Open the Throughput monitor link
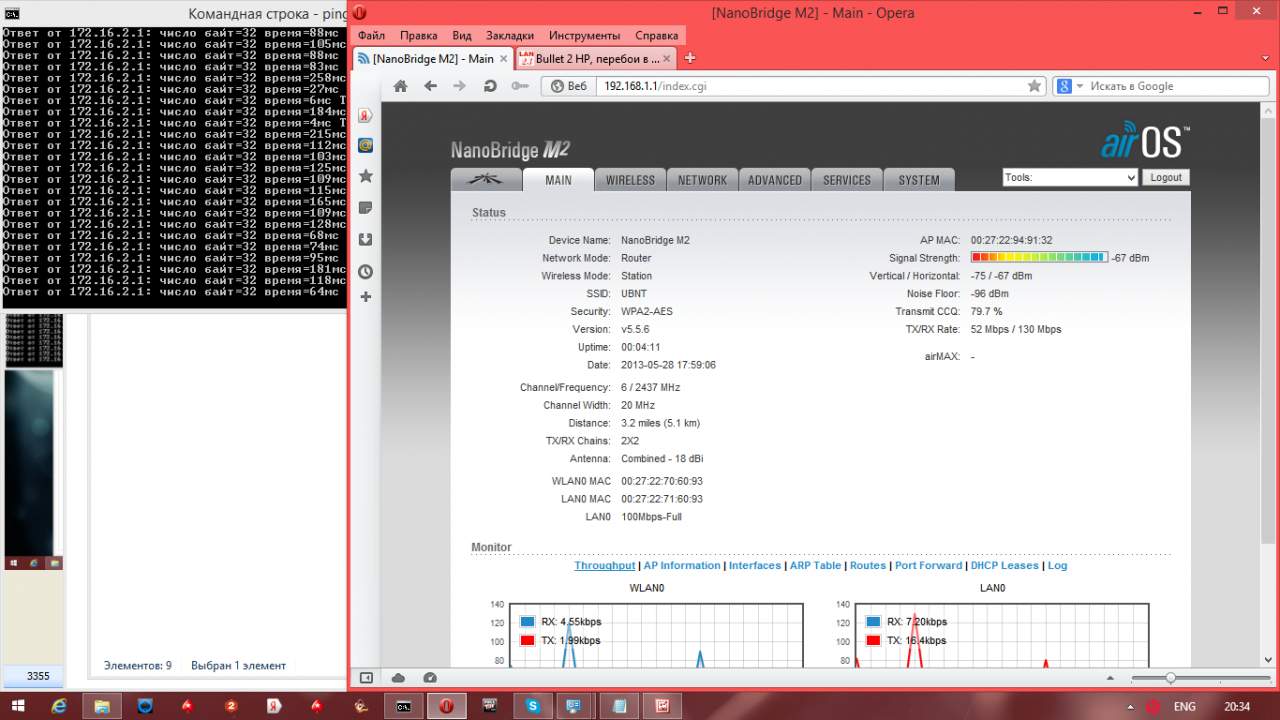This screenshot has height=720, width=1280. click(604, 566)
